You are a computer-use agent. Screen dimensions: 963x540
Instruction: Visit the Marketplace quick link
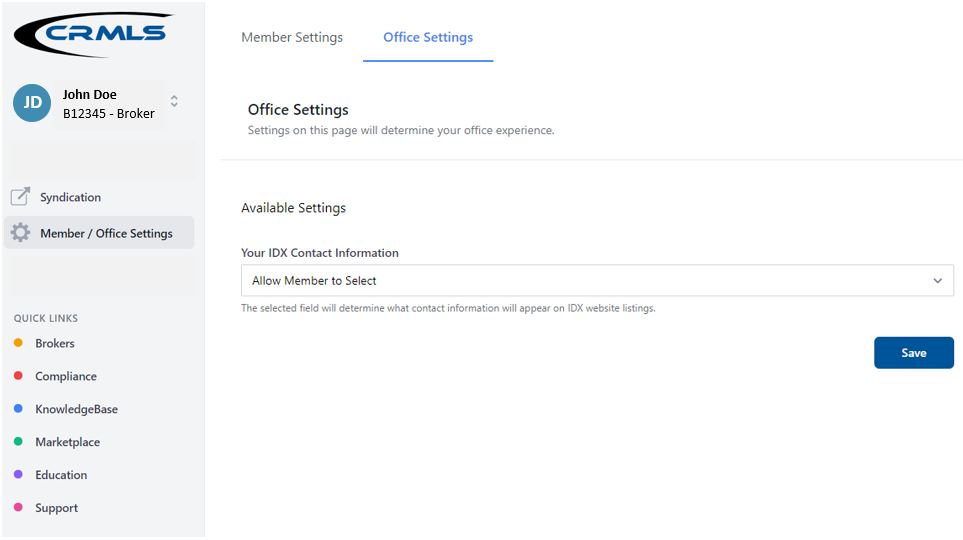68,442
